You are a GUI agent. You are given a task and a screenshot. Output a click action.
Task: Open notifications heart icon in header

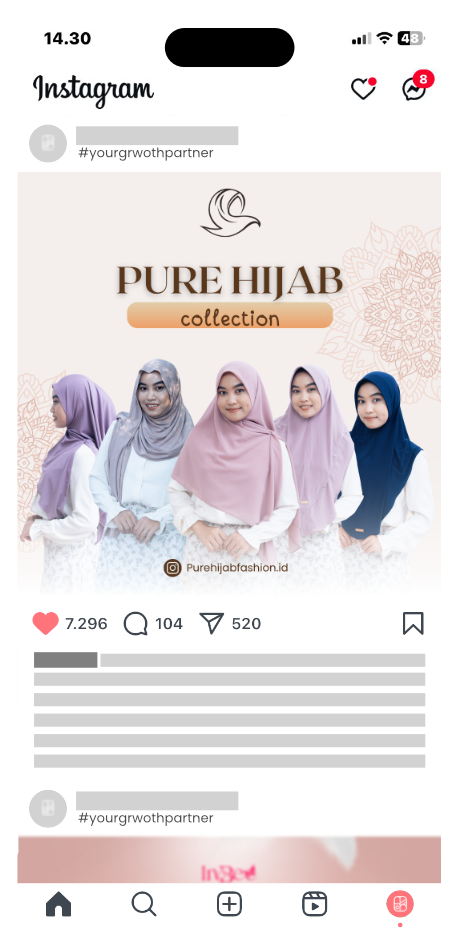tap(363, 89)
